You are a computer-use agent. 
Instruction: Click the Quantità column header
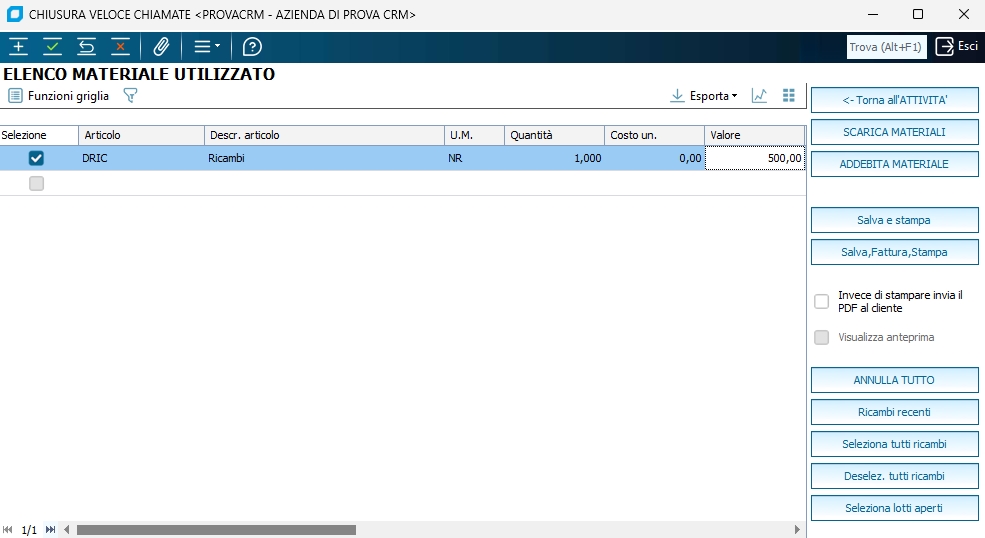tap(554, 135)
